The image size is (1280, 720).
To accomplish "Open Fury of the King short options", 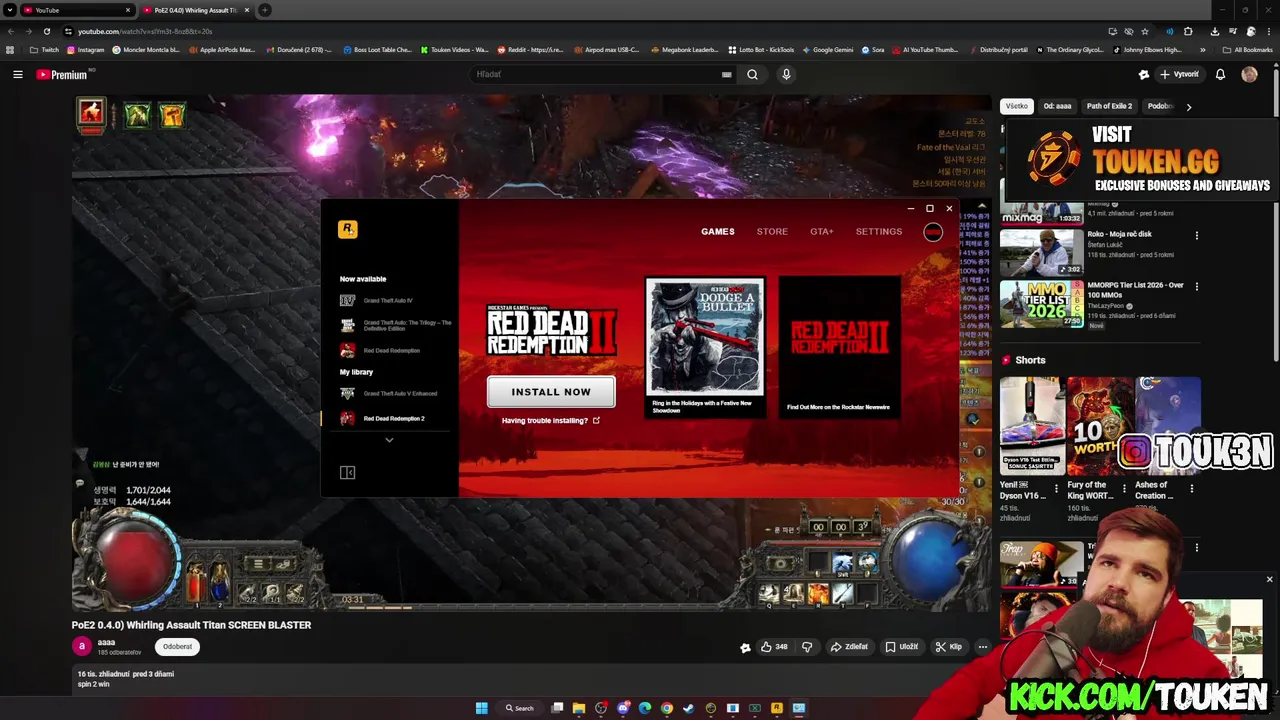I will pos(1123,490).
